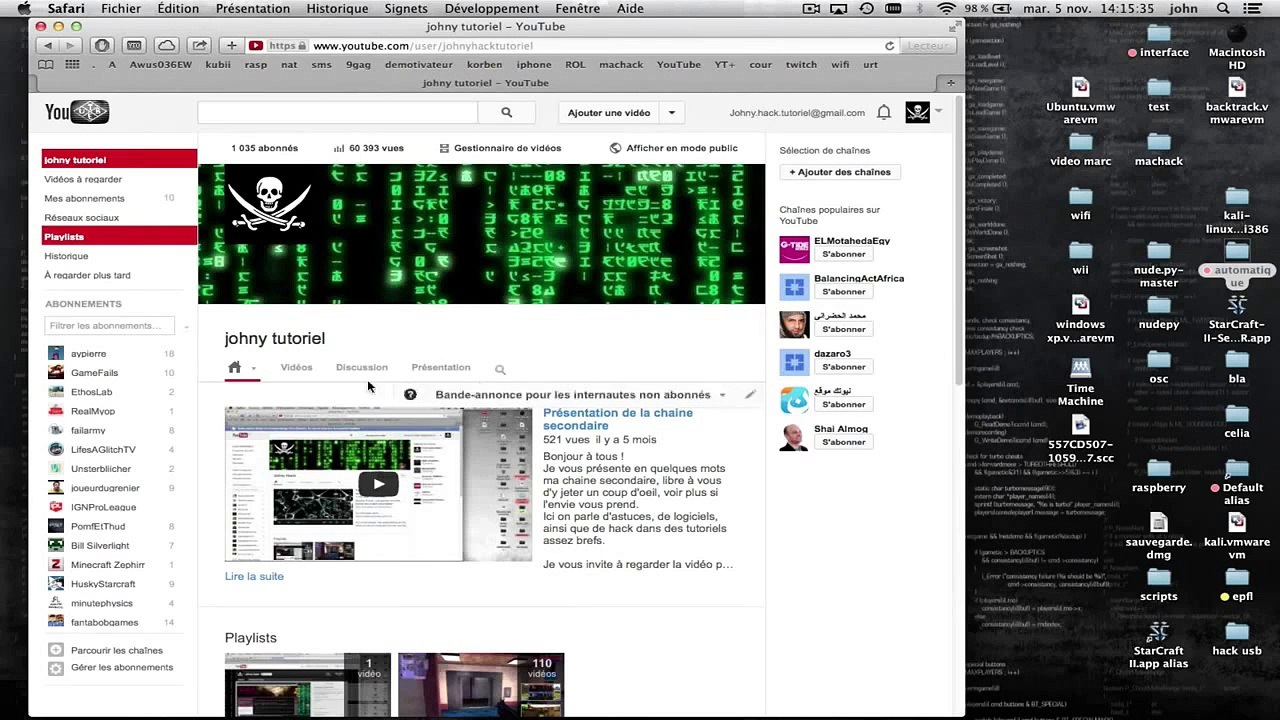Select Playlists in the left sidebar

[x=119, y=237]
